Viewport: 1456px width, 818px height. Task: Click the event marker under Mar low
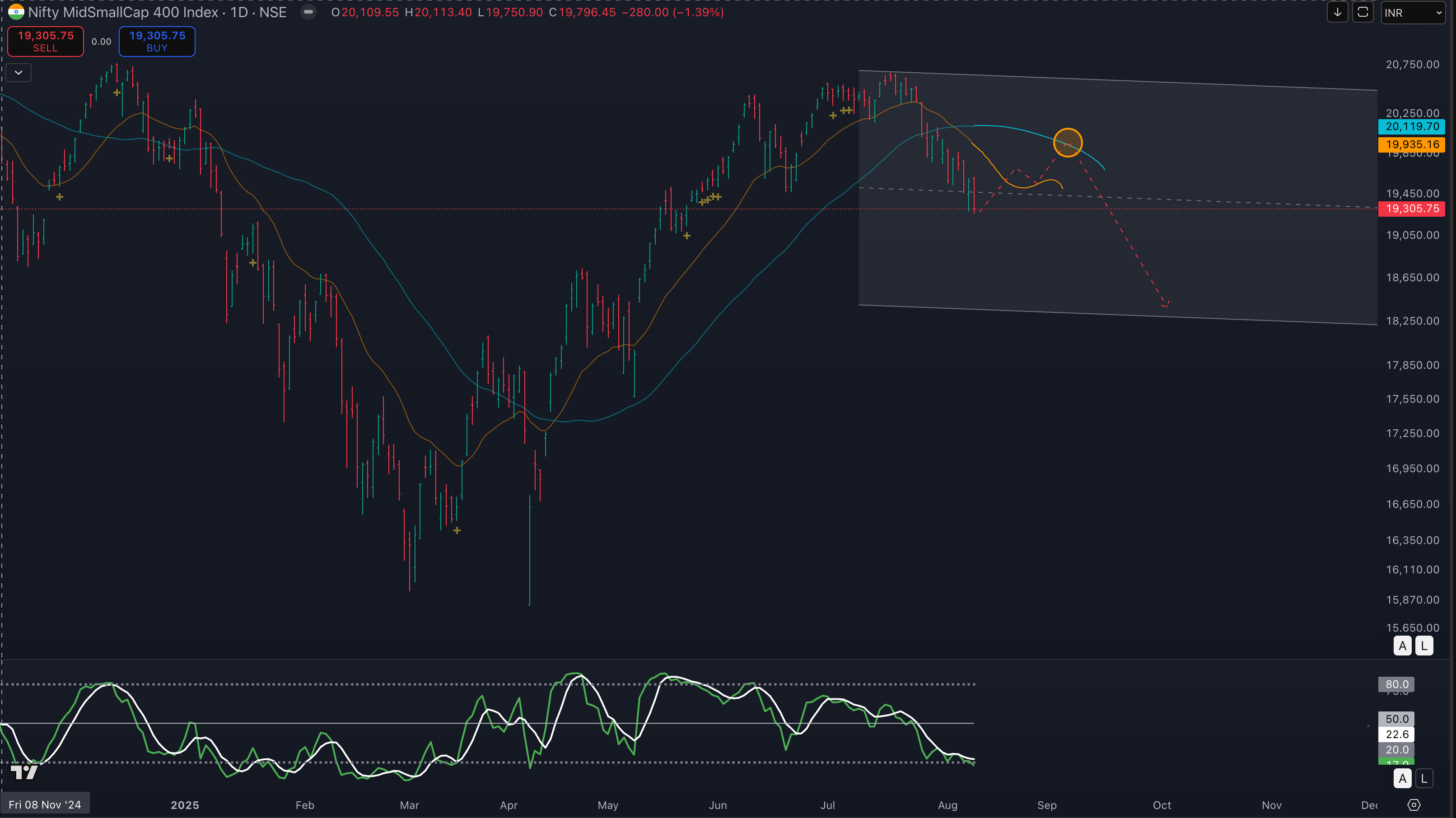pyautogui.click(x=457, y=530)
